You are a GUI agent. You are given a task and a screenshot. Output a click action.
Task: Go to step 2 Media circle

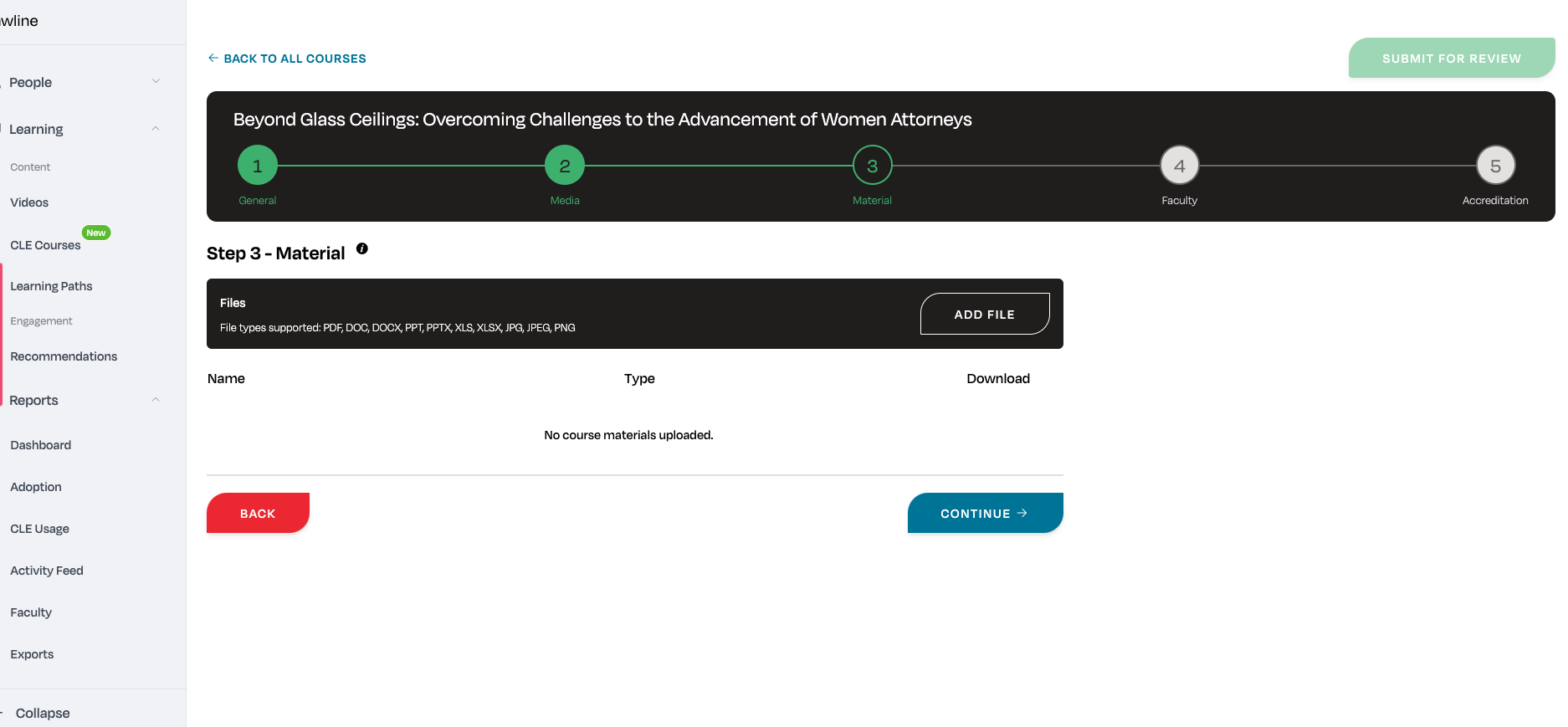point(565,166)
